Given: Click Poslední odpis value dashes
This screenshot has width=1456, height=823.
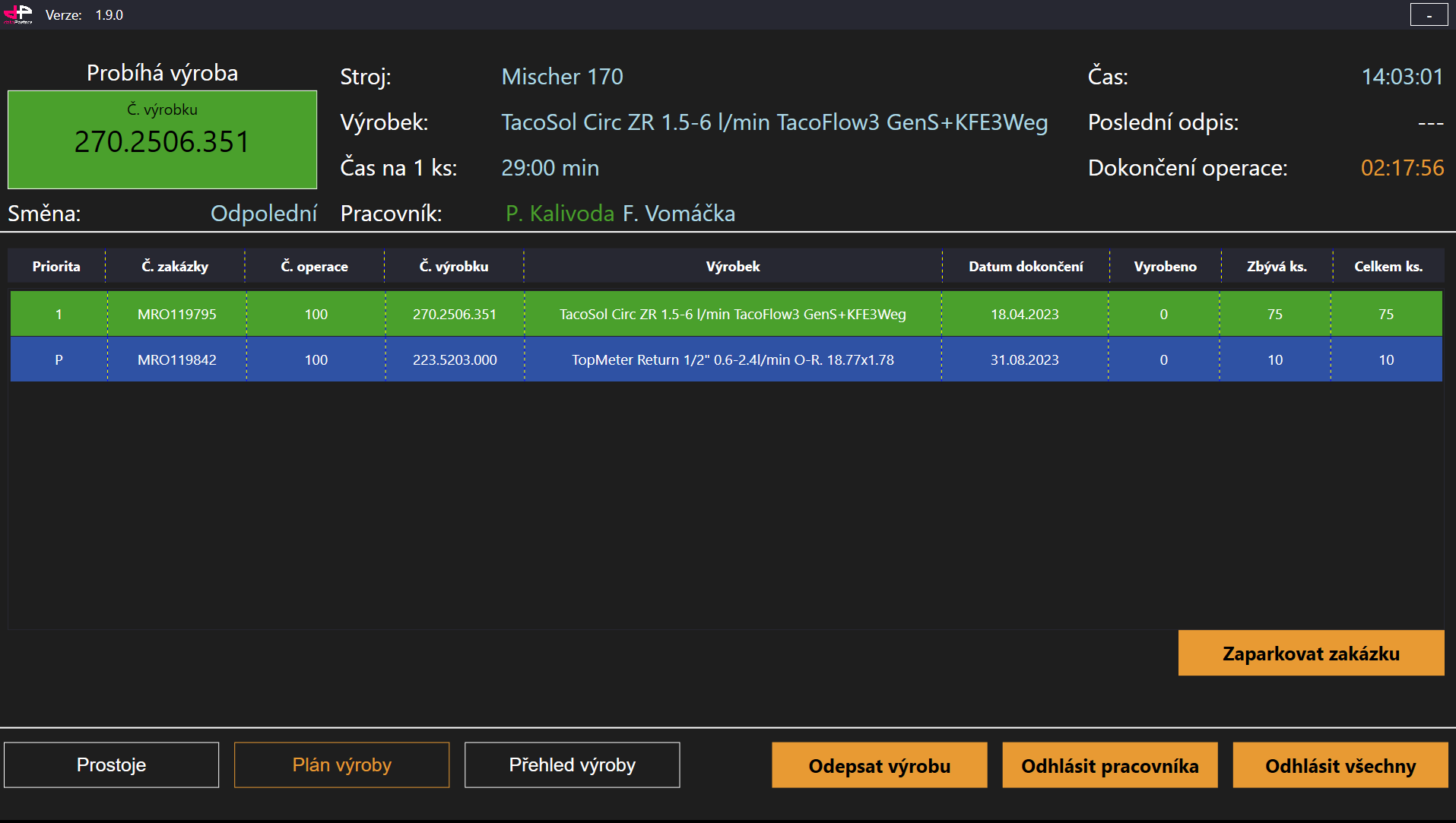Looking at the screenshot, I should click(x=1430, y=123).
